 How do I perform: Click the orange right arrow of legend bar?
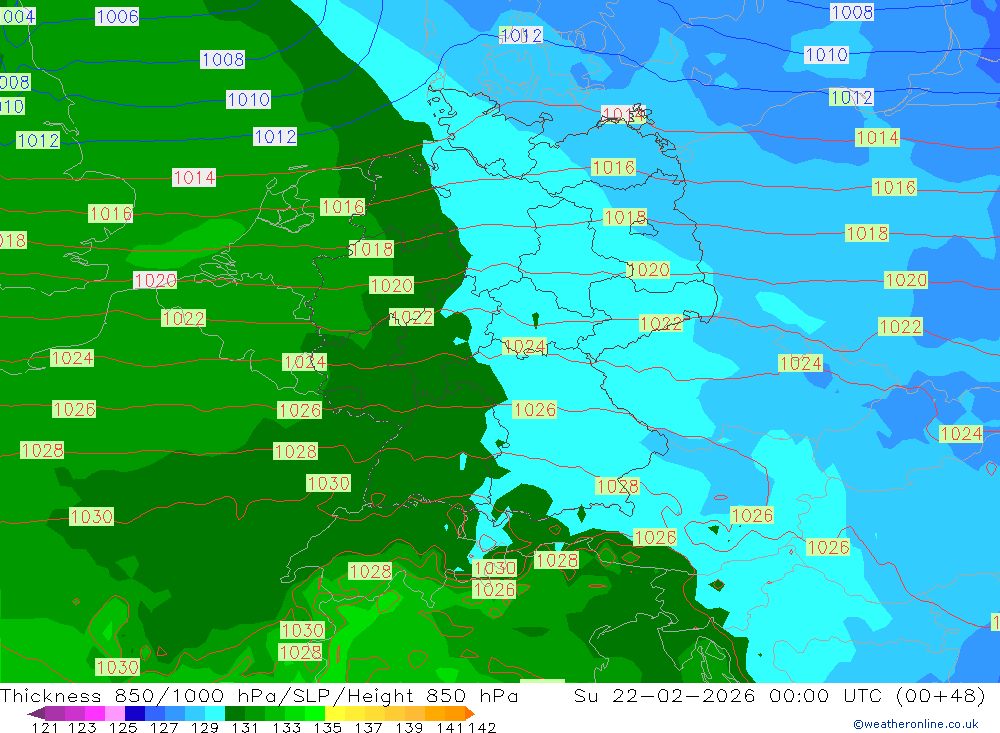[469, 713]
